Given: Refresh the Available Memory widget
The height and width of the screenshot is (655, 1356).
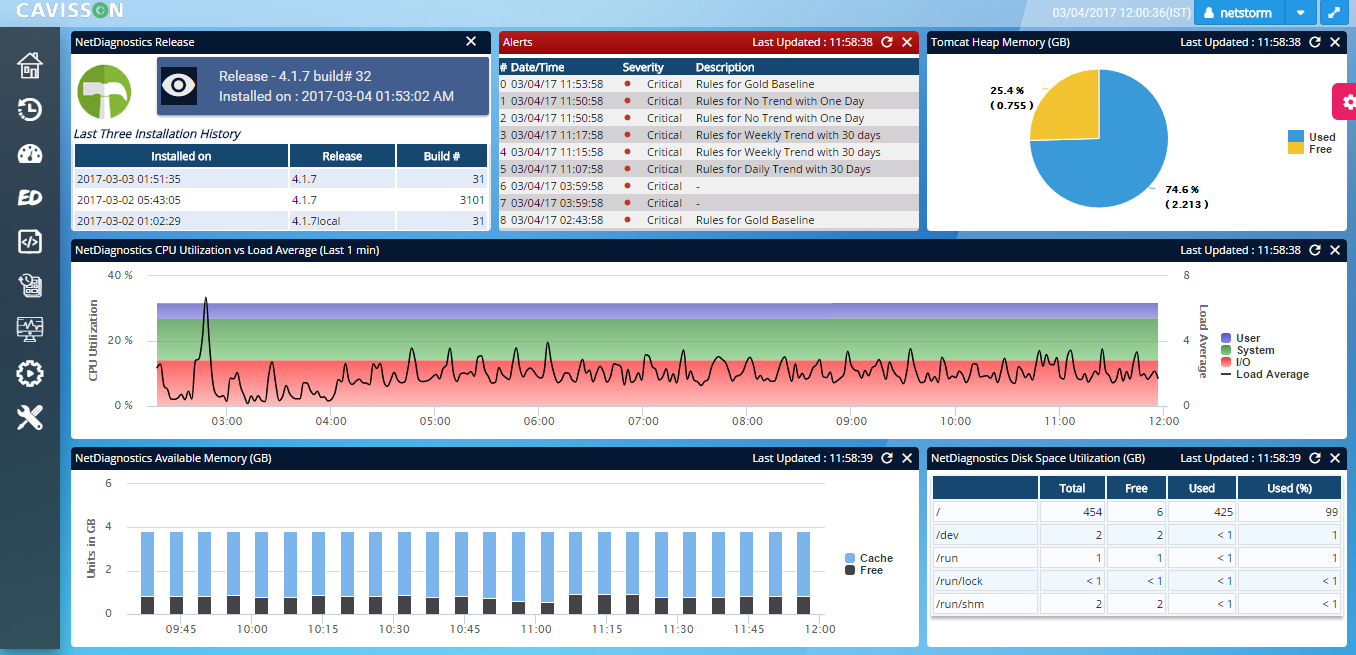Looking at the screenshot, I should click(887, 458).
